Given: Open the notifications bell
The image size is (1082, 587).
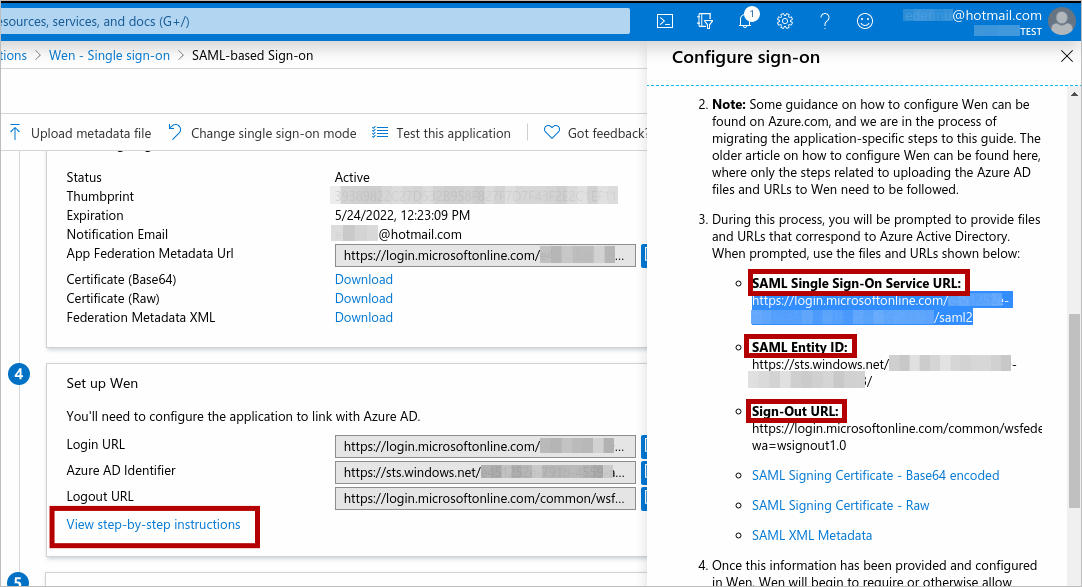Looking at the screenshot, I should click(745, 21).
